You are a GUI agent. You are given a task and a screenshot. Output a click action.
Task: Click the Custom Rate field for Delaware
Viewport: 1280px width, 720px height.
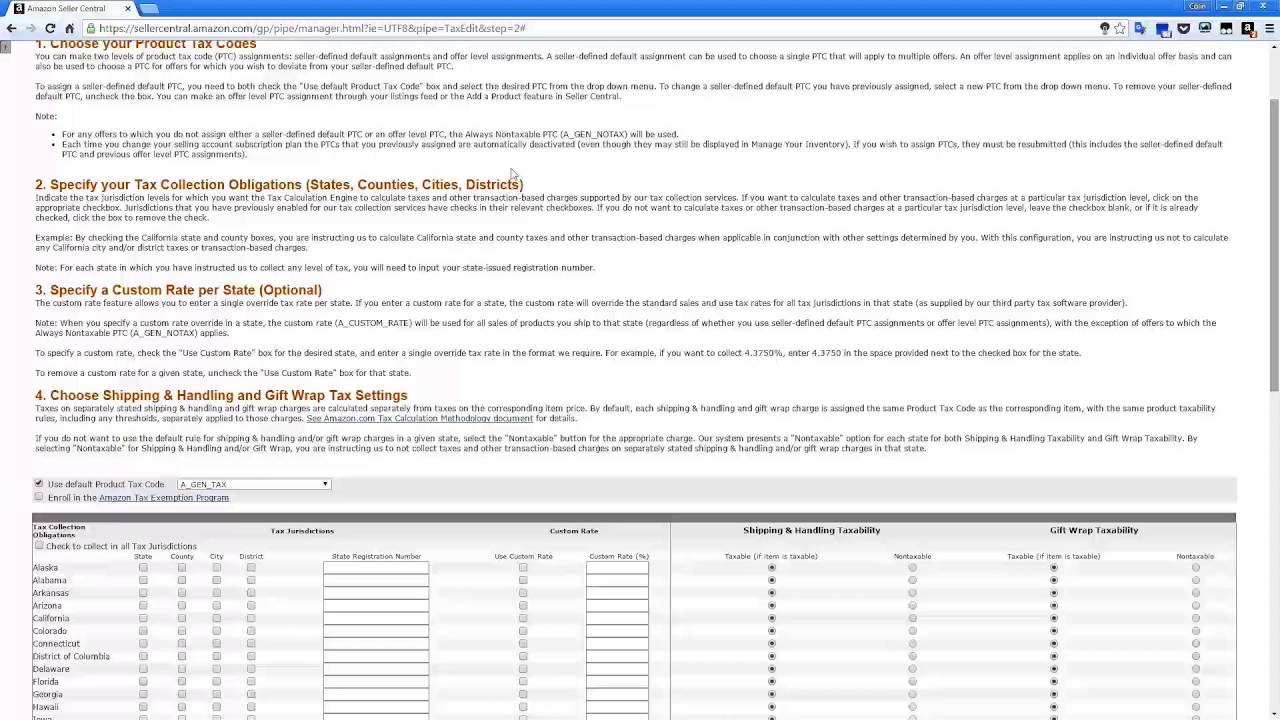[x=617, y=669]
